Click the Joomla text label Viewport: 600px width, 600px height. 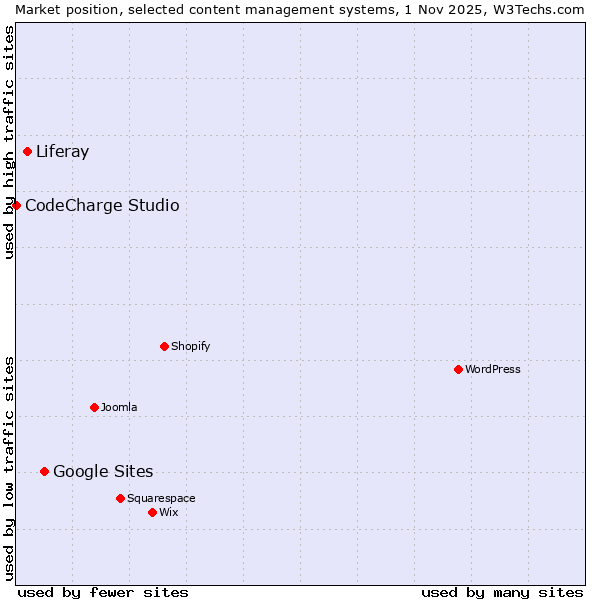click(119, 408)
